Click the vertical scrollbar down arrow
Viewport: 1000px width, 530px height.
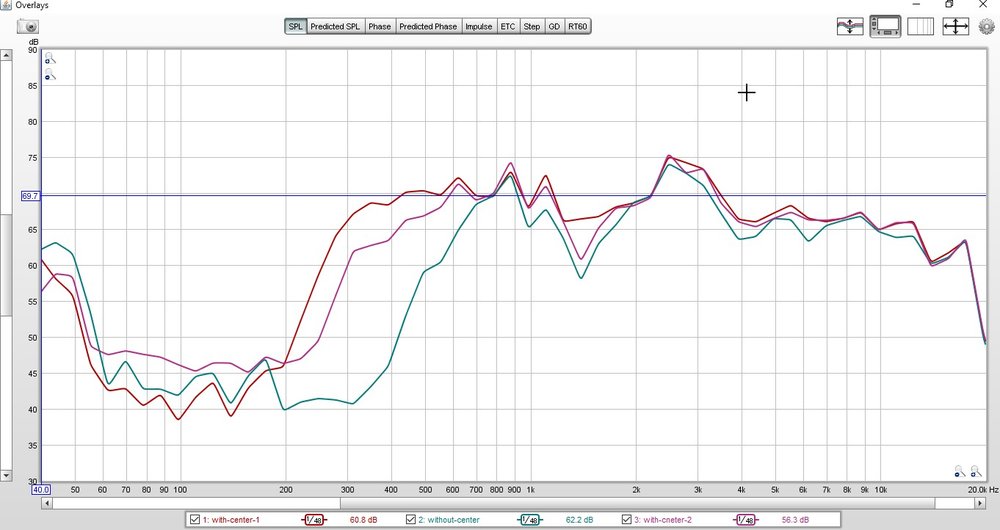(x=6, y=475)
